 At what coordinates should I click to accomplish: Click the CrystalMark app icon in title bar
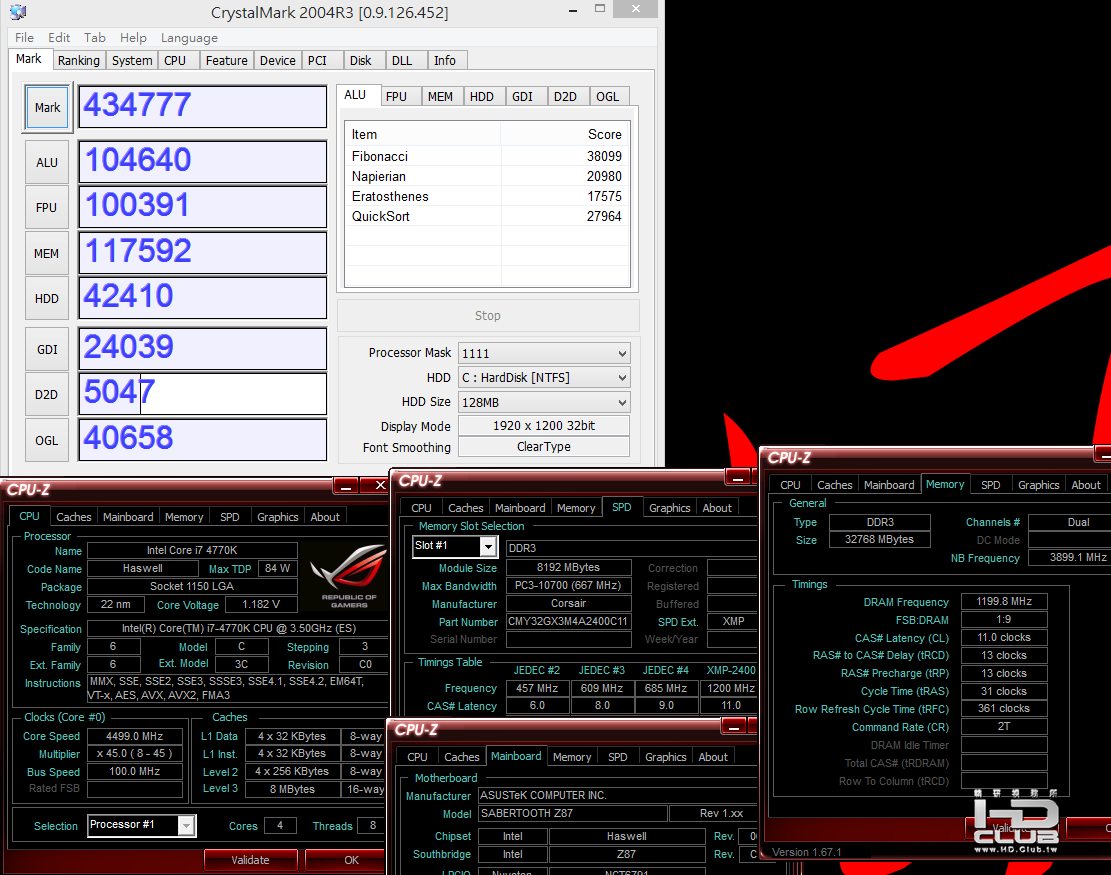pyautogui.click(x=18, y=12)
